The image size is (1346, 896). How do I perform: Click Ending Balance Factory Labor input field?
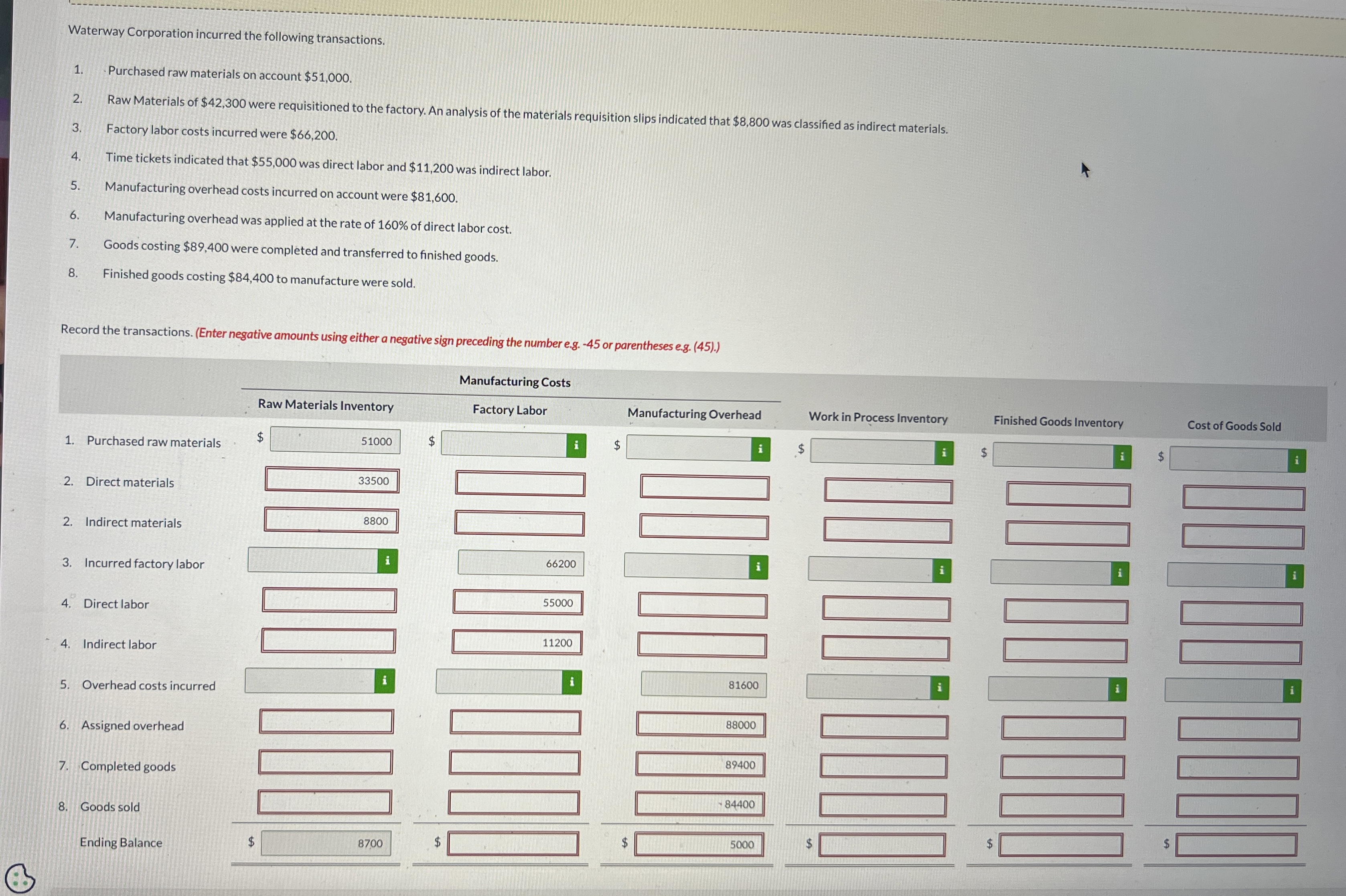pyautogui.click(x=513, y=843)
